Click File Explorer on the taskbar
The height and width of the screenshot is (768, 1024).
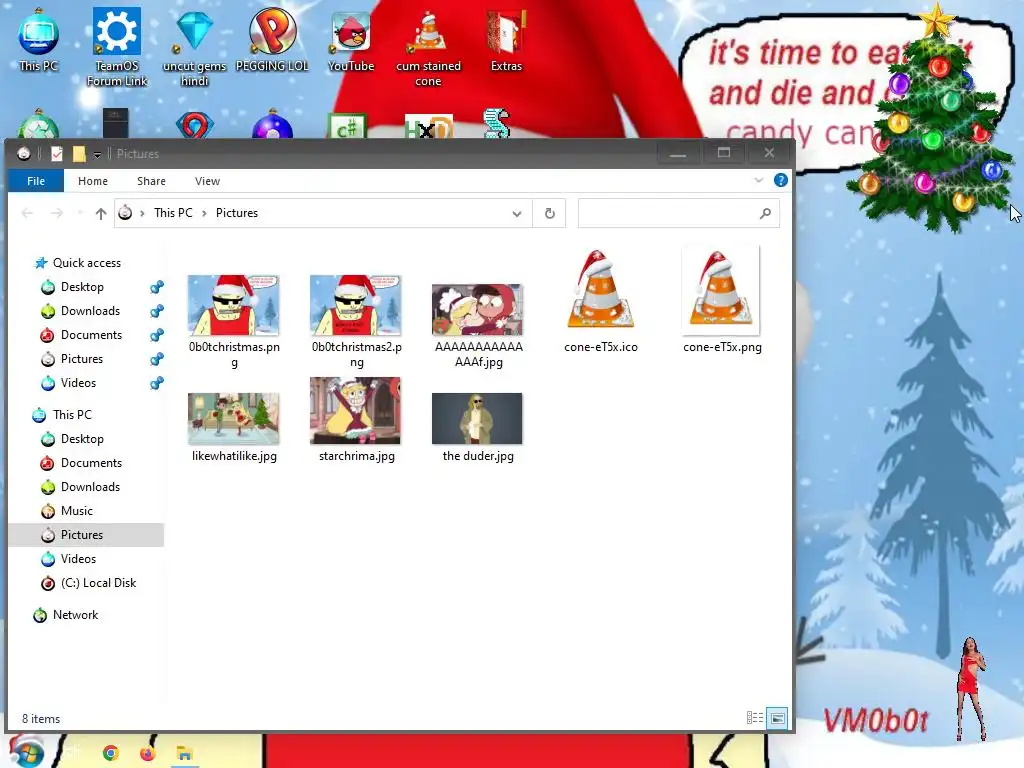pos(185,754)
